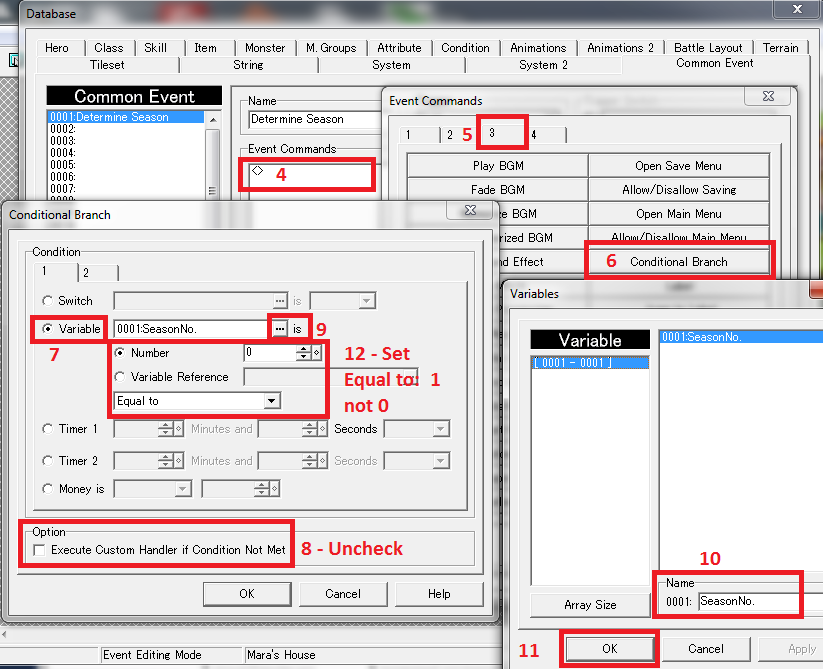The width and height of the screenshot is (823, 669).
Task: Click the ellipsis button next to SeasonNo. variable
Action: [281, 328]
